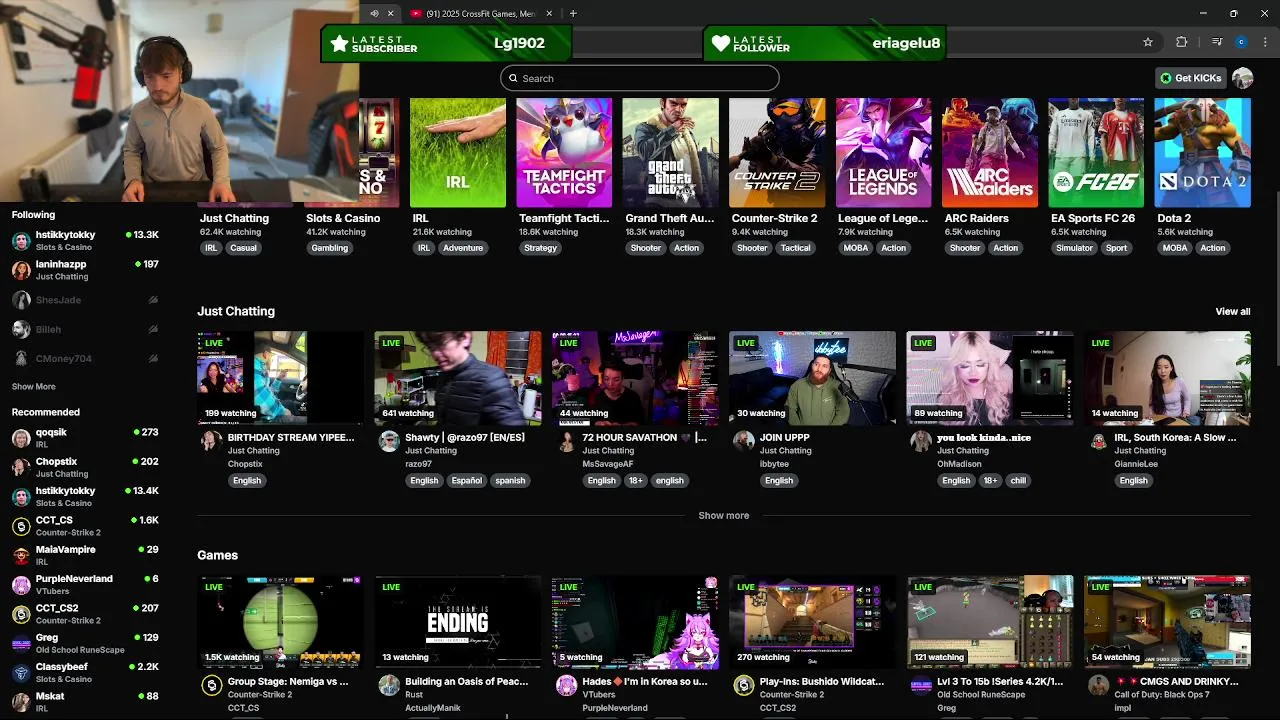Open MsSavageAF channel name link
Screen dimensions: 1280x720
(x=608, y=464)
